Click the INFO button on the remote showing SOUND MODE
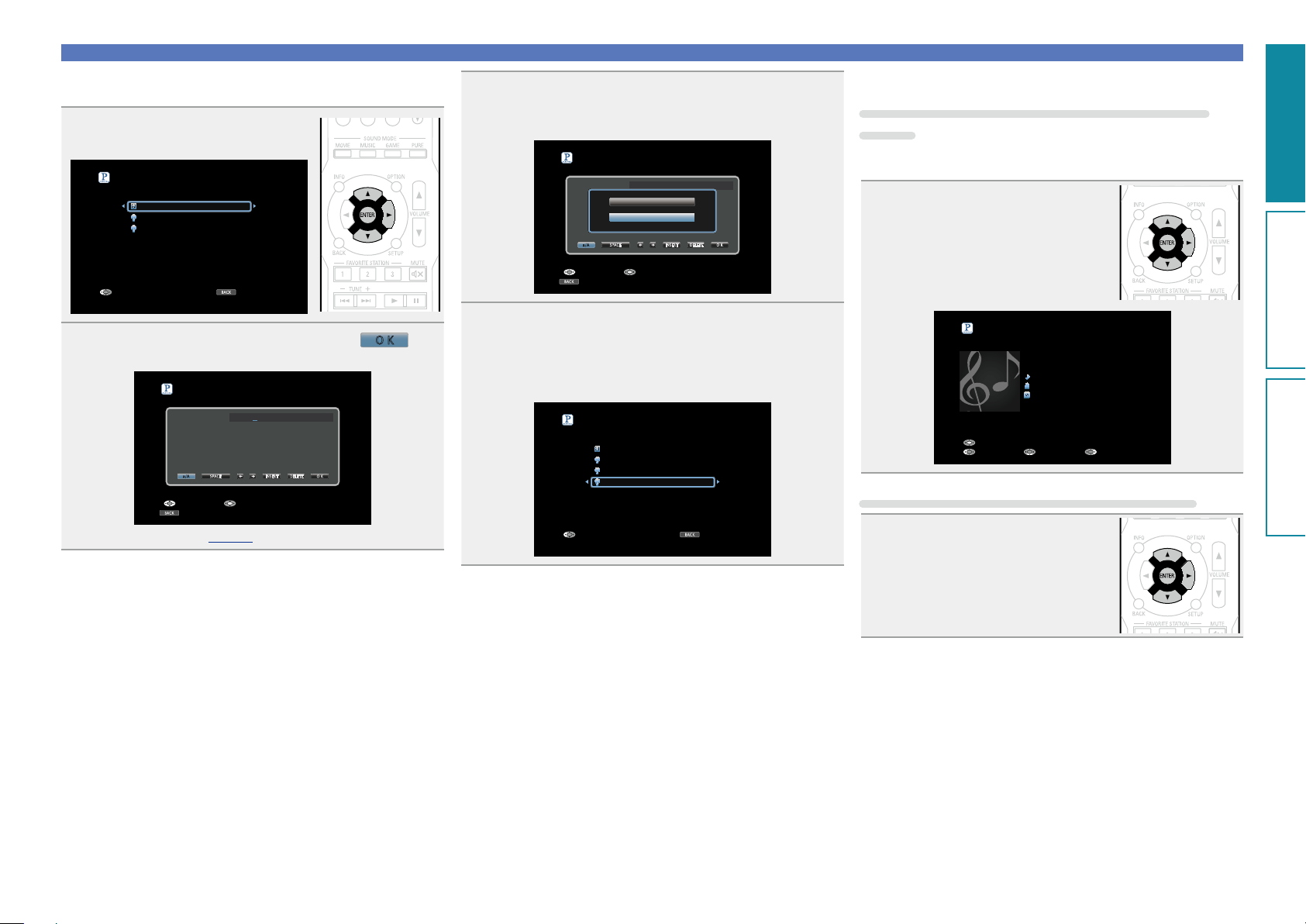Image resolution: width=1306 pixels, height=924 pixels. pyautogui.click(x=339, y=187)
